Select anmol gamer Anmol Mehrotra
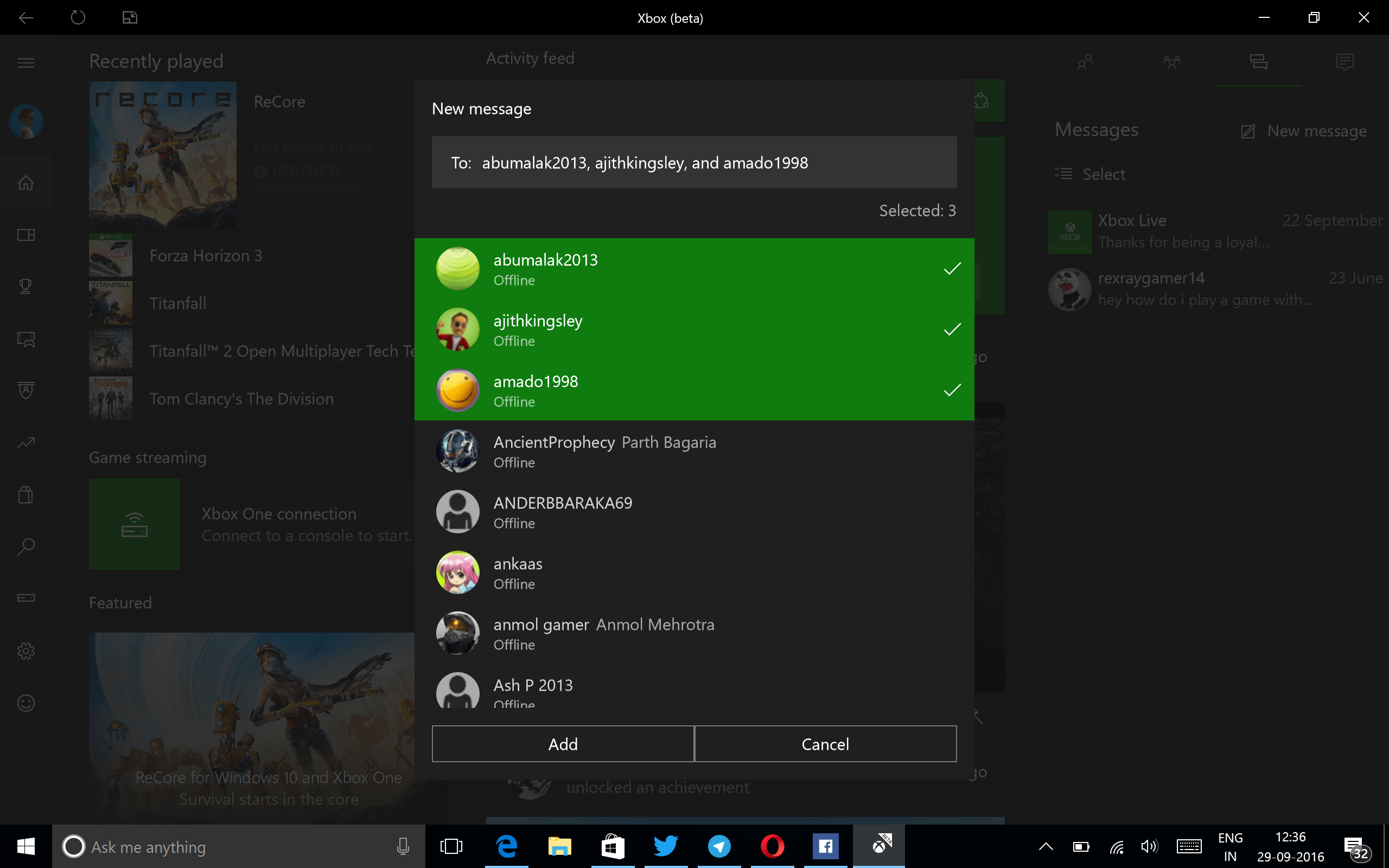The width and height of the screenshot is (1389, 868). coord(694,634)
